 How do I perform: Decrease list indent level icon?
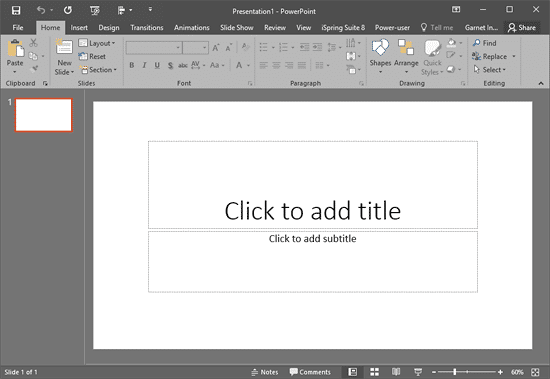click(304, 47)
